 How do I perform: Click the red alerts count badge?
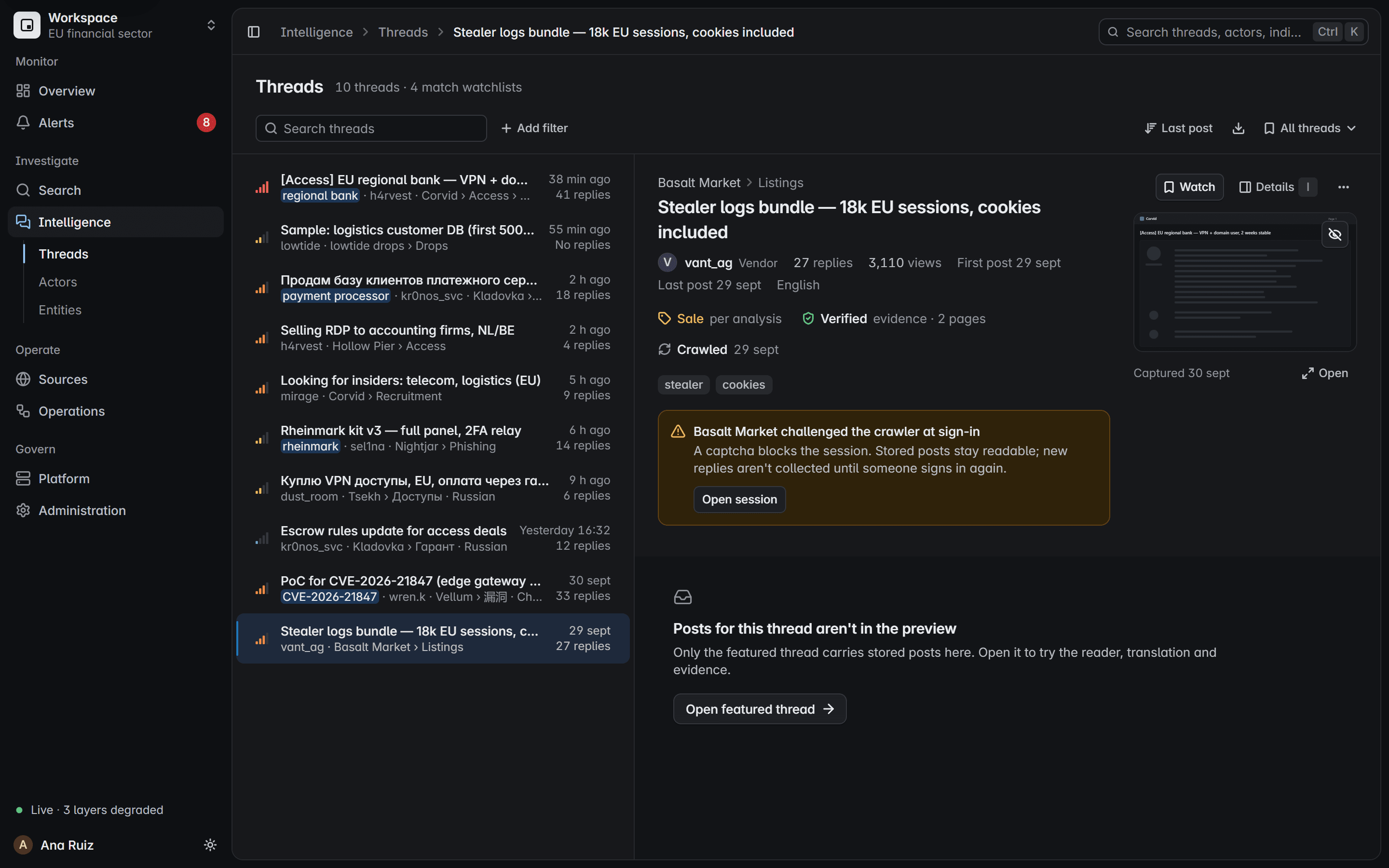click(x=206, y=122)
